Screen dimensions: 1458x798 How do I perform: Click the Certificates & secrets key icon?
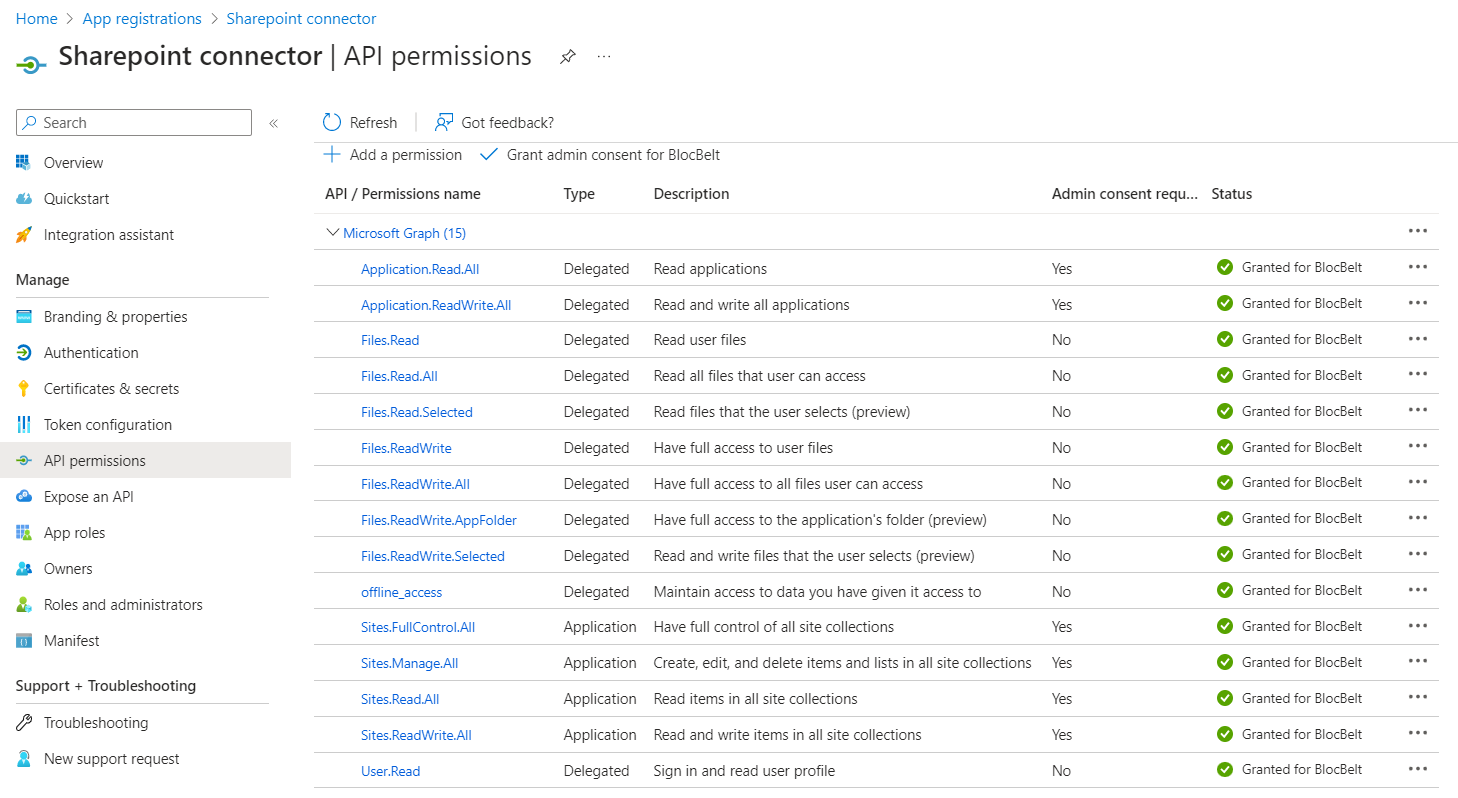click(25, 389)
